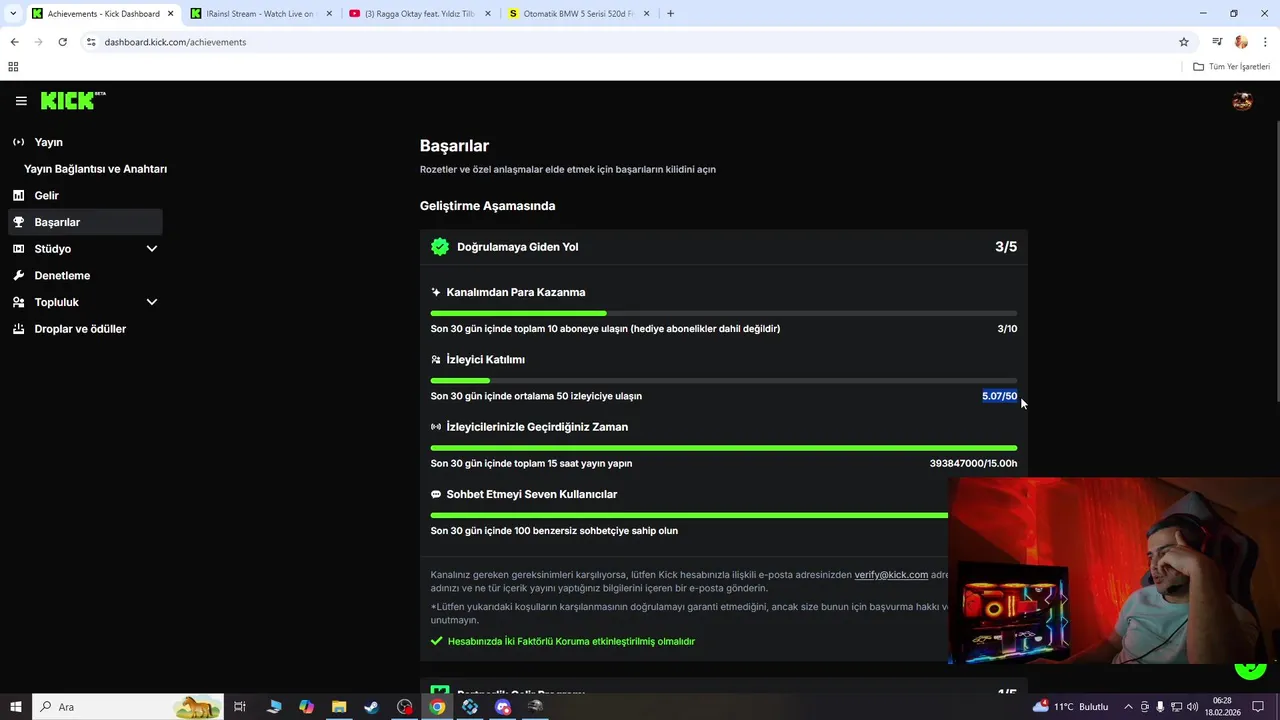Open the Chrome media control icon
Image resolution: width=1280 pixels, height=720 pixels.
pyautogui.click(x=1217, y=42)
